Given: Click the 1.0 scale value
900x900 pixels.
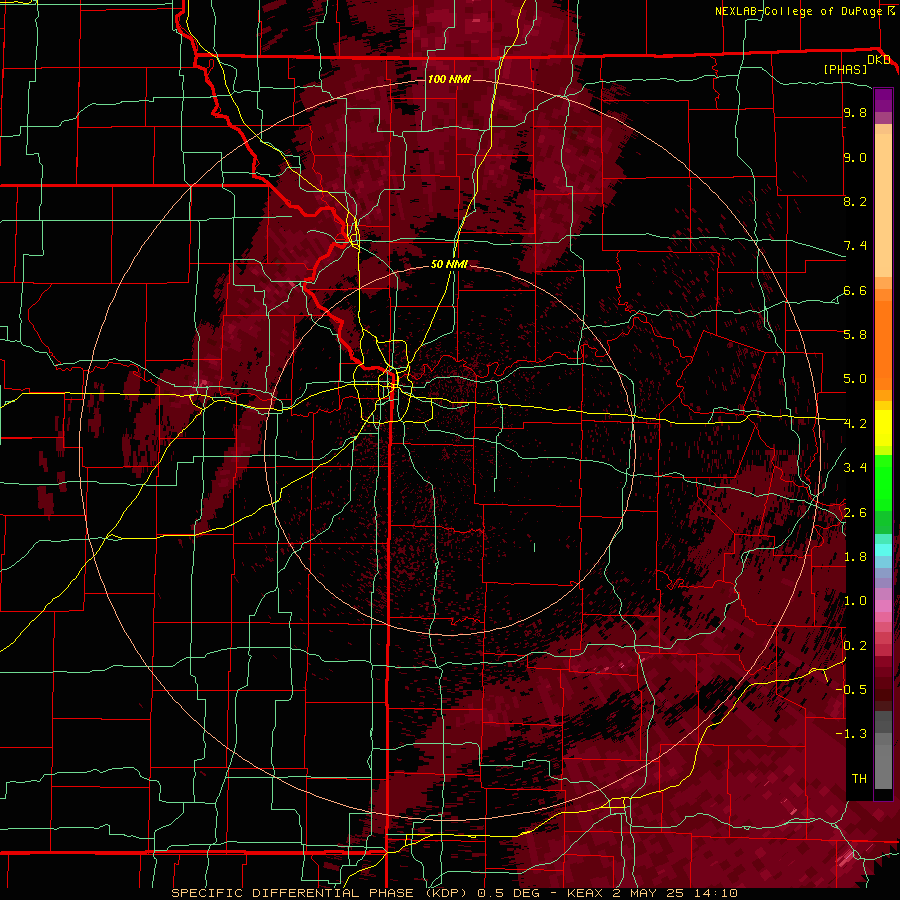Looking at the screenshot, I should click(x=855, y=601).
